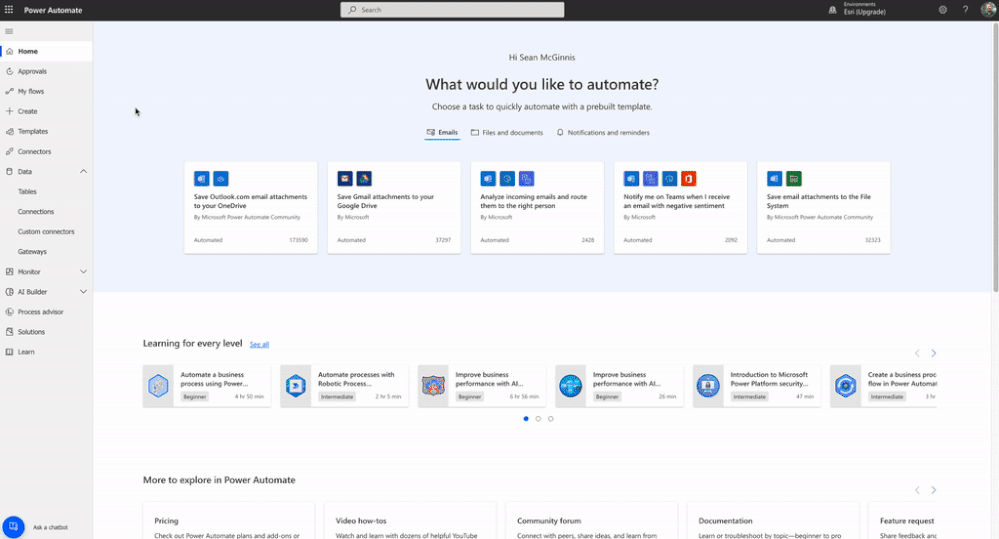
Task: Open the app launcher waffle icon
Action: tap(9, 10)
